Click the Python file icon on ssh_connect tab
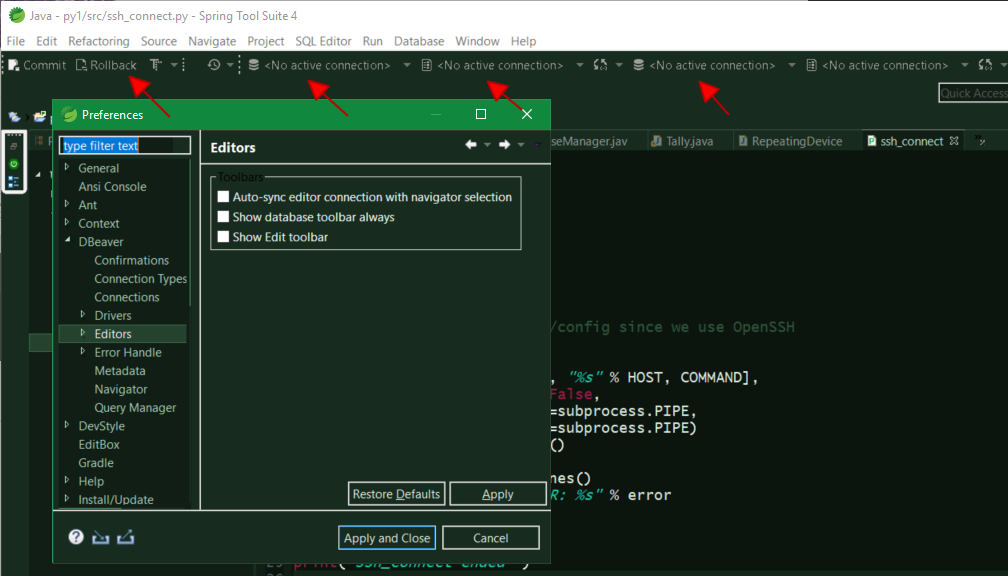 872,141
